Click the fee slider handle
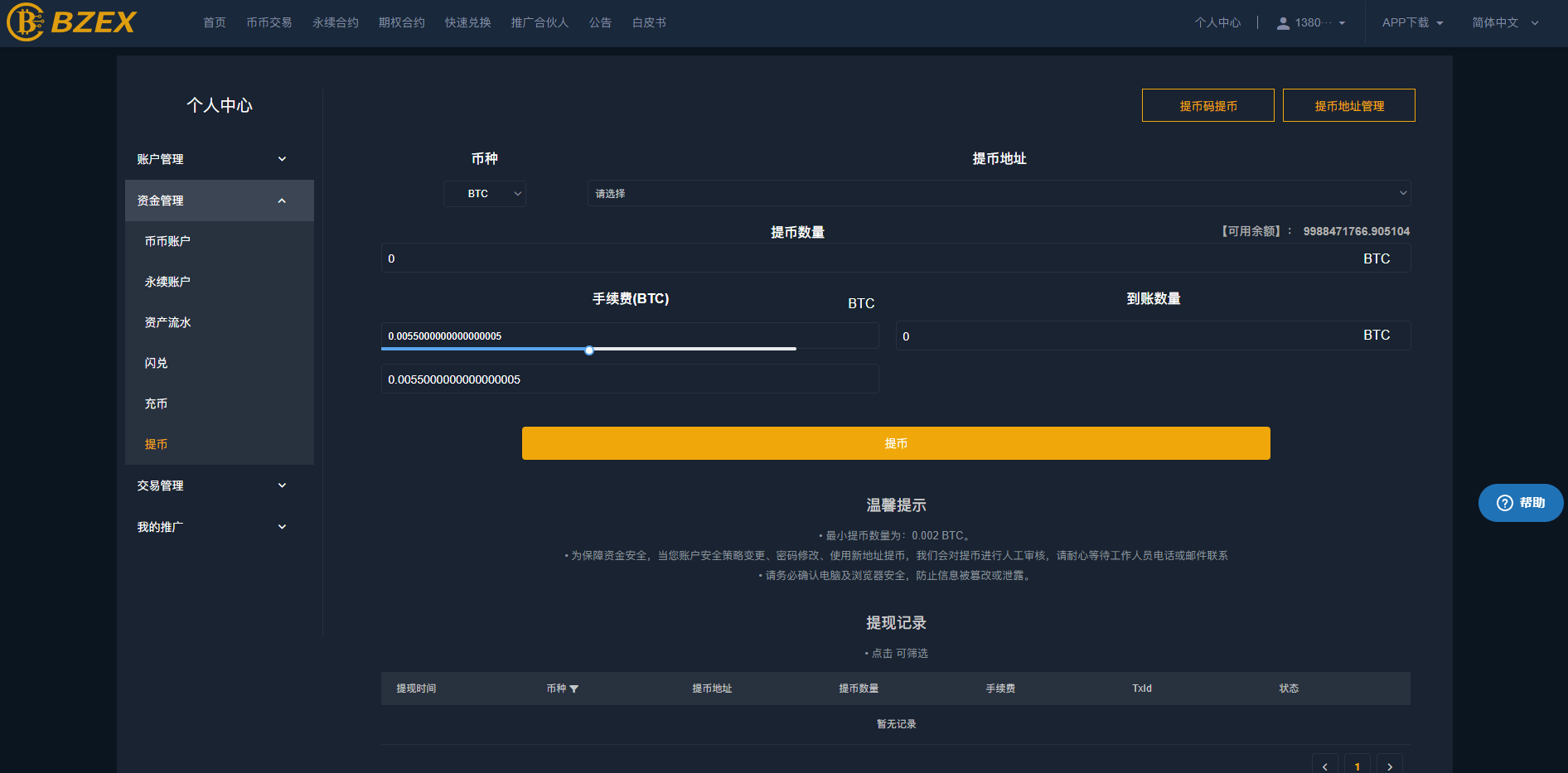The image size is (1568, 773). coord(589,350)
